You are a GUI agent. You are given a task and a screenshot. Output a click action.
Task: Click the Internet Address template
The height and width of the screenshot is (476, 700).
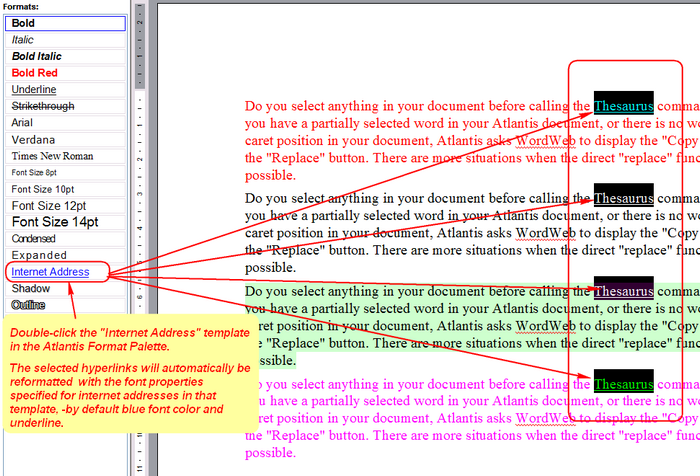click(x=50, y=272)
